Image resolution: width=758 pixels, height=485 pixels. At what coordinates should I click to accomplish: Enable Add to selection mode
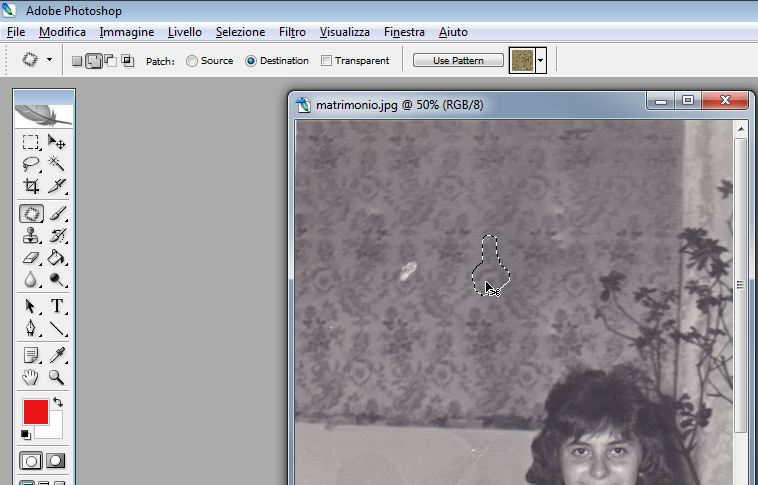tap(94, 61)
